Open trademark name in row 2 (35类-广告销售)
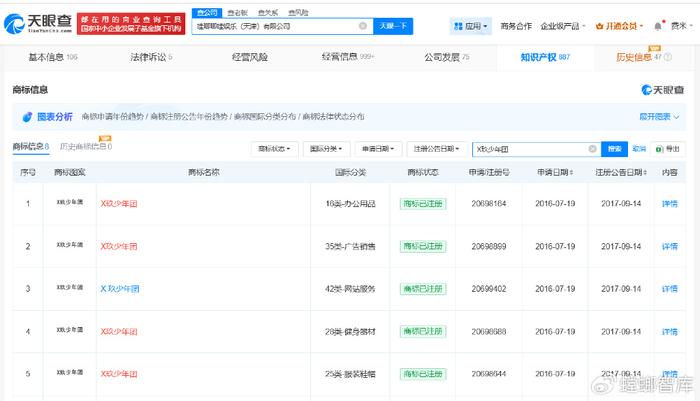This screenshot has height=401, width=700. [119, 246]
